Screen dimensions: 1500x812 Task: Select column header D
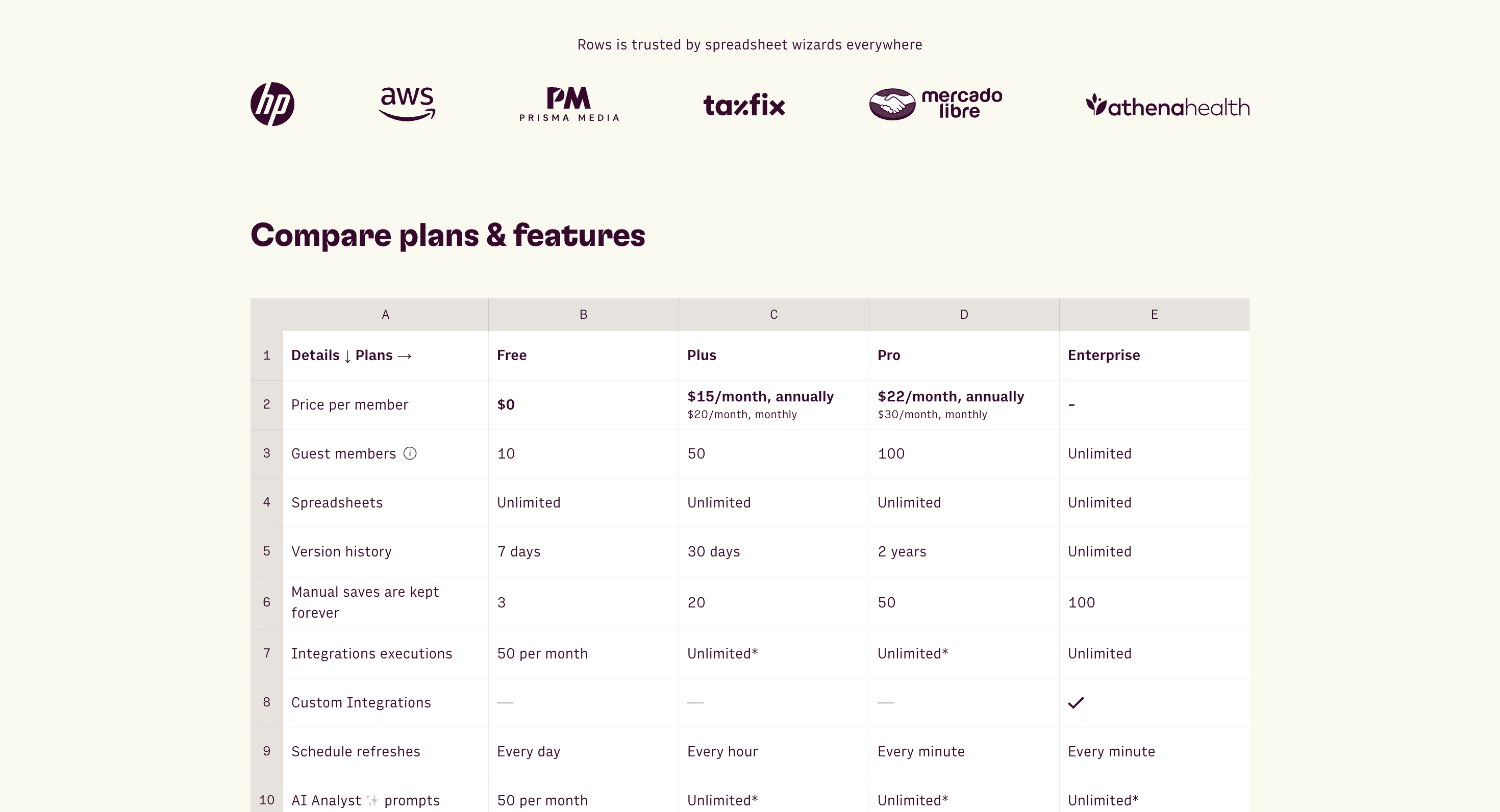click(964, 315)
